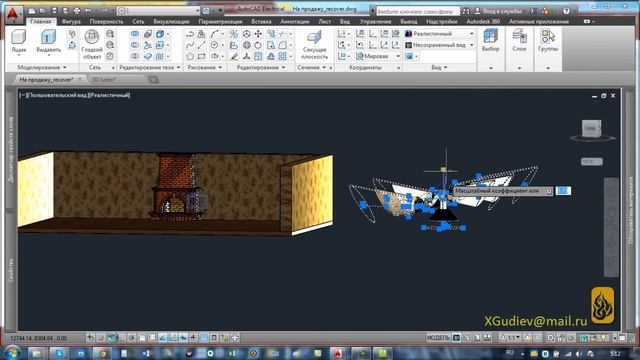640x360 pixels.
Task: Apply solid Intersect in Редактирование тела panel
Action: (x=135, y=56)
